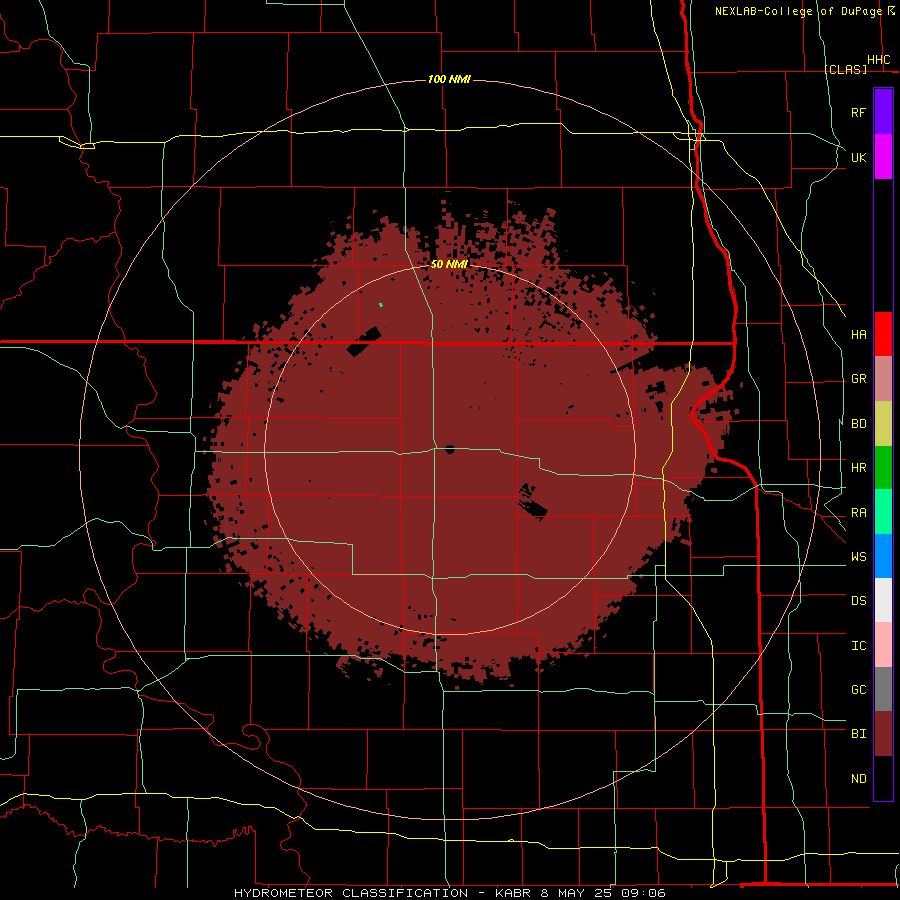The width and height of the screenshot is (900, 900).
Task: Click the GR pink legend color swatch
Action: coord(883,378)
